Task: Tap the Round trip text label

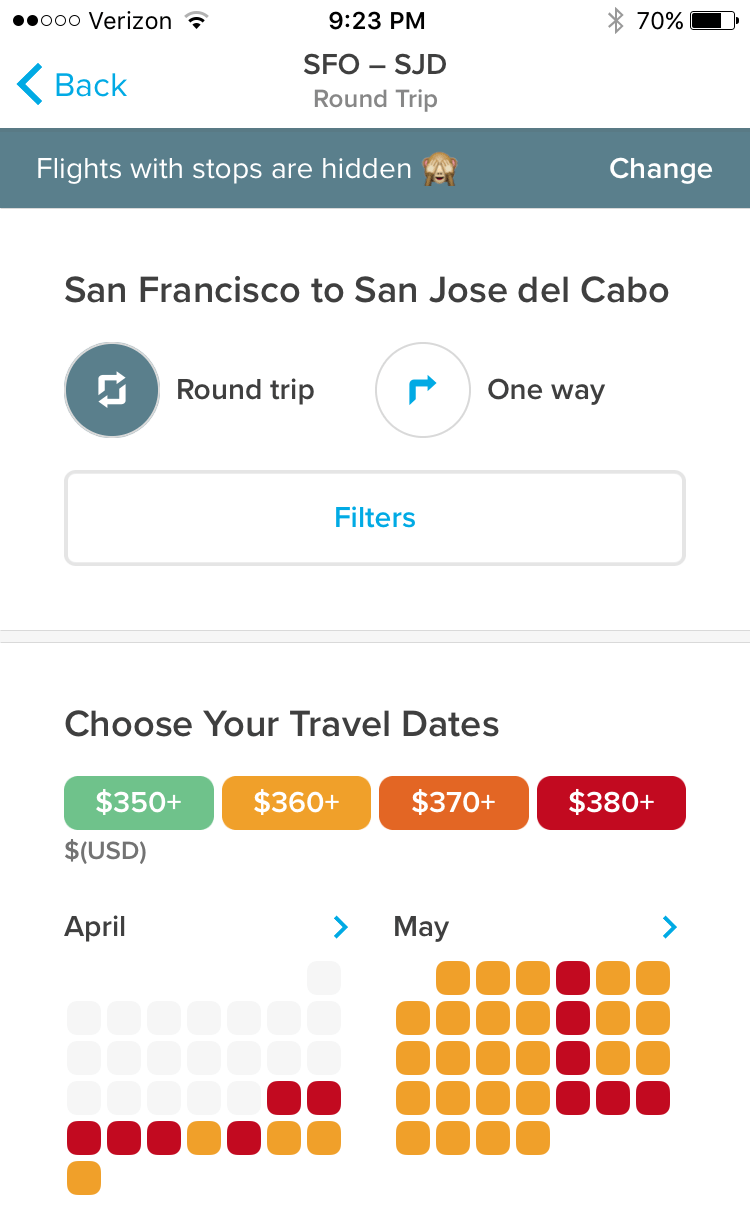Action: click(245, 390)
